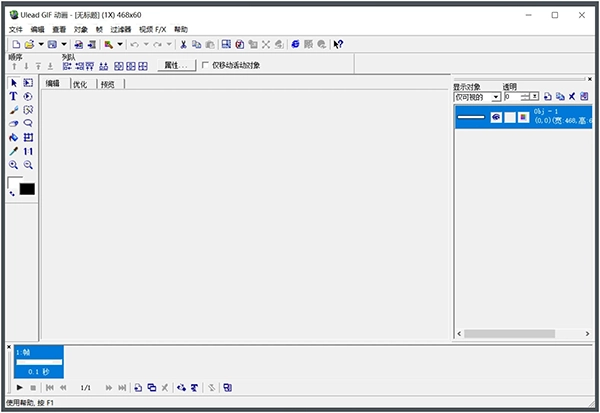Click the 属性... button
The width and height of the screenshot is (600, 413).
[x=176, y=66]
